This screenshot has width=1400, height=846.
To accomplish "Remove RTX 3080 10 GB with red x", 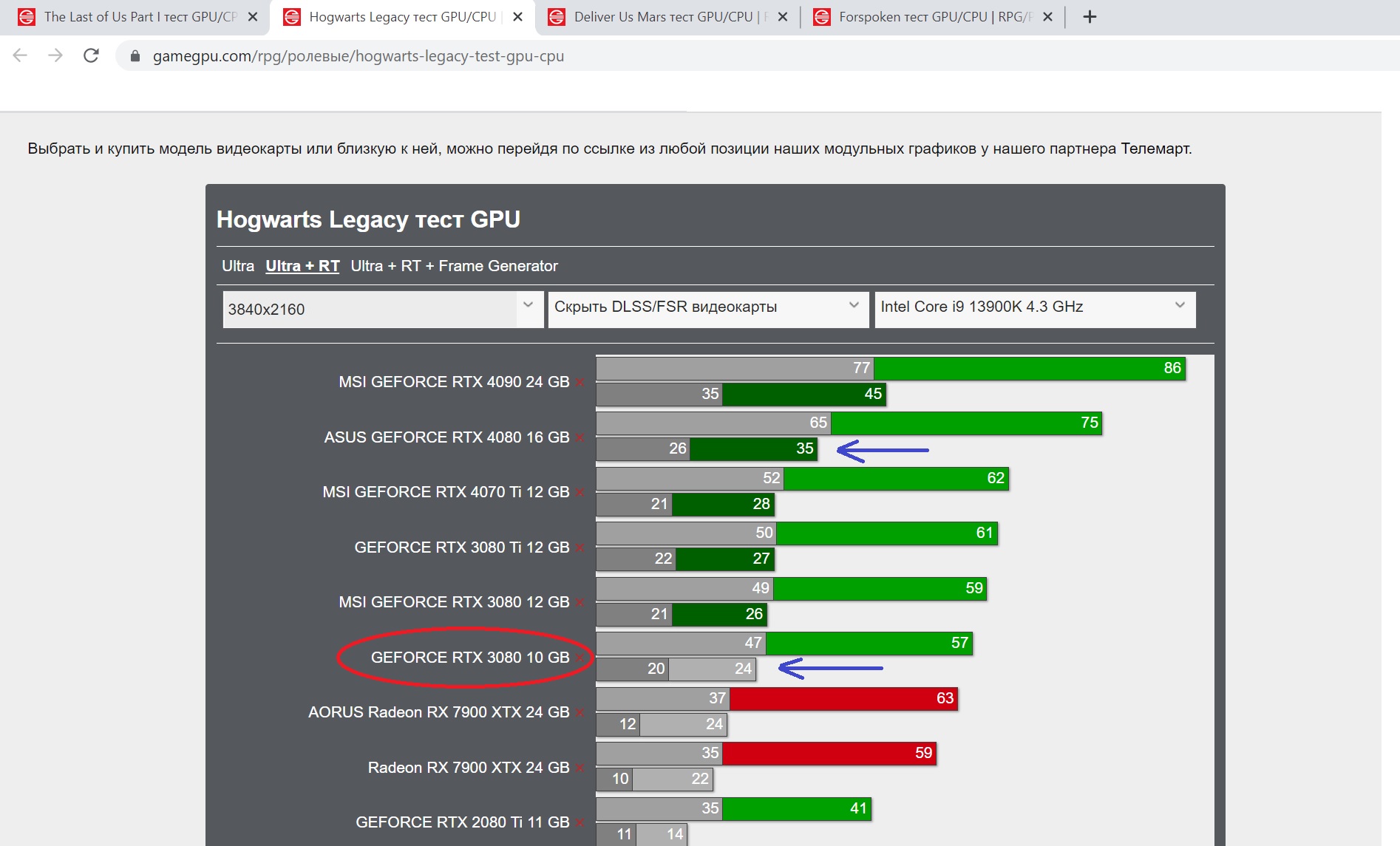I will pyautogui.click(x=580, y=658).
